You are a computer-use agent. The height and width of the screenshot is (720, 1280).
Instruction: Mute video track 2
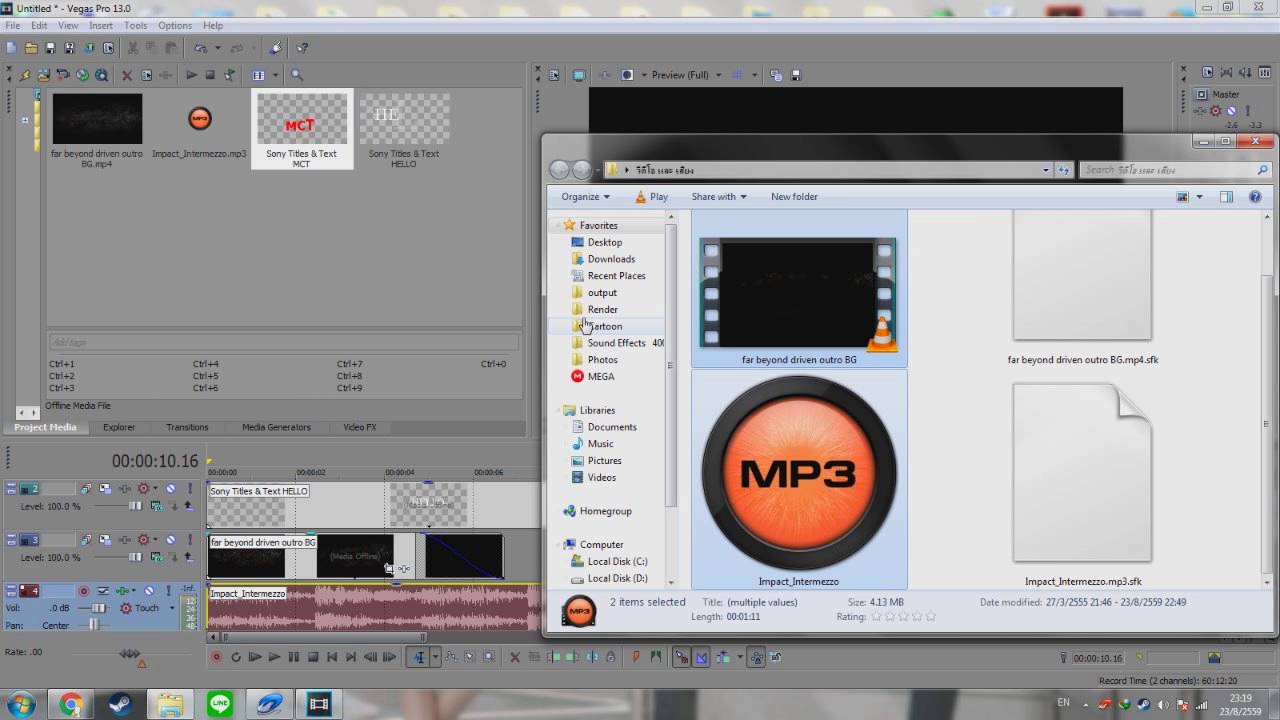click(x=170, y=489)
